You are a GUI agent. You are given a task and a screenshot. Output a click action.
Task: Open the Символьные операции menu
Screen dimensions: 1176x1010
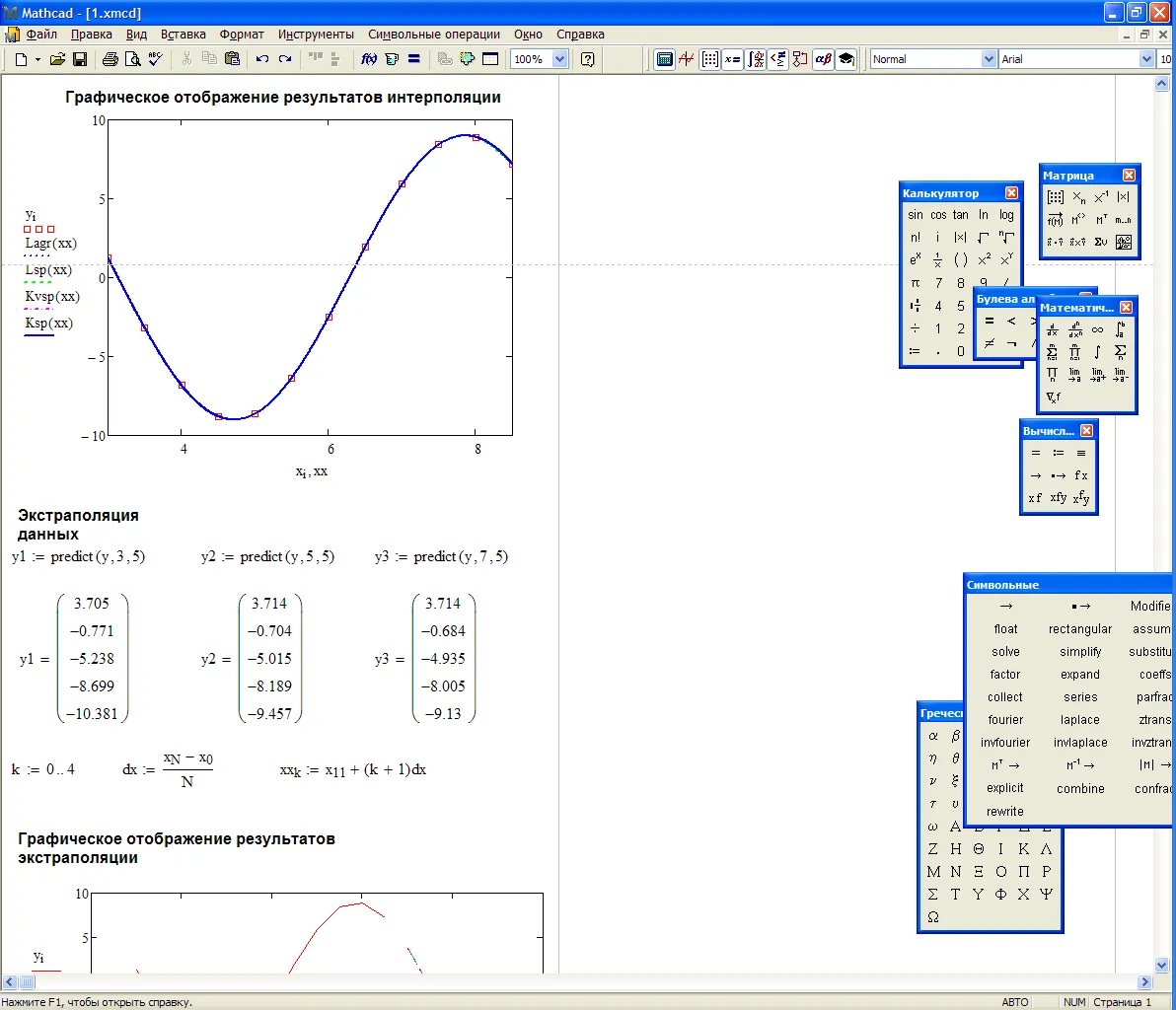[x=434, y=34]
